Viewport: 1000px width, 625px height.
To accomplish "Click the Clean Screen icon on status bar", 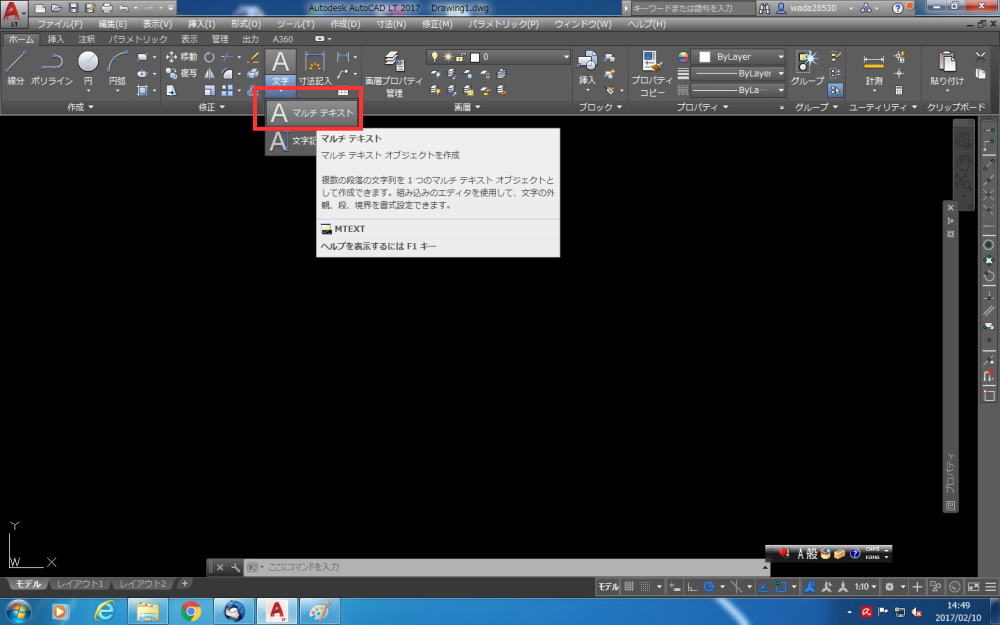I will point(973,587).
